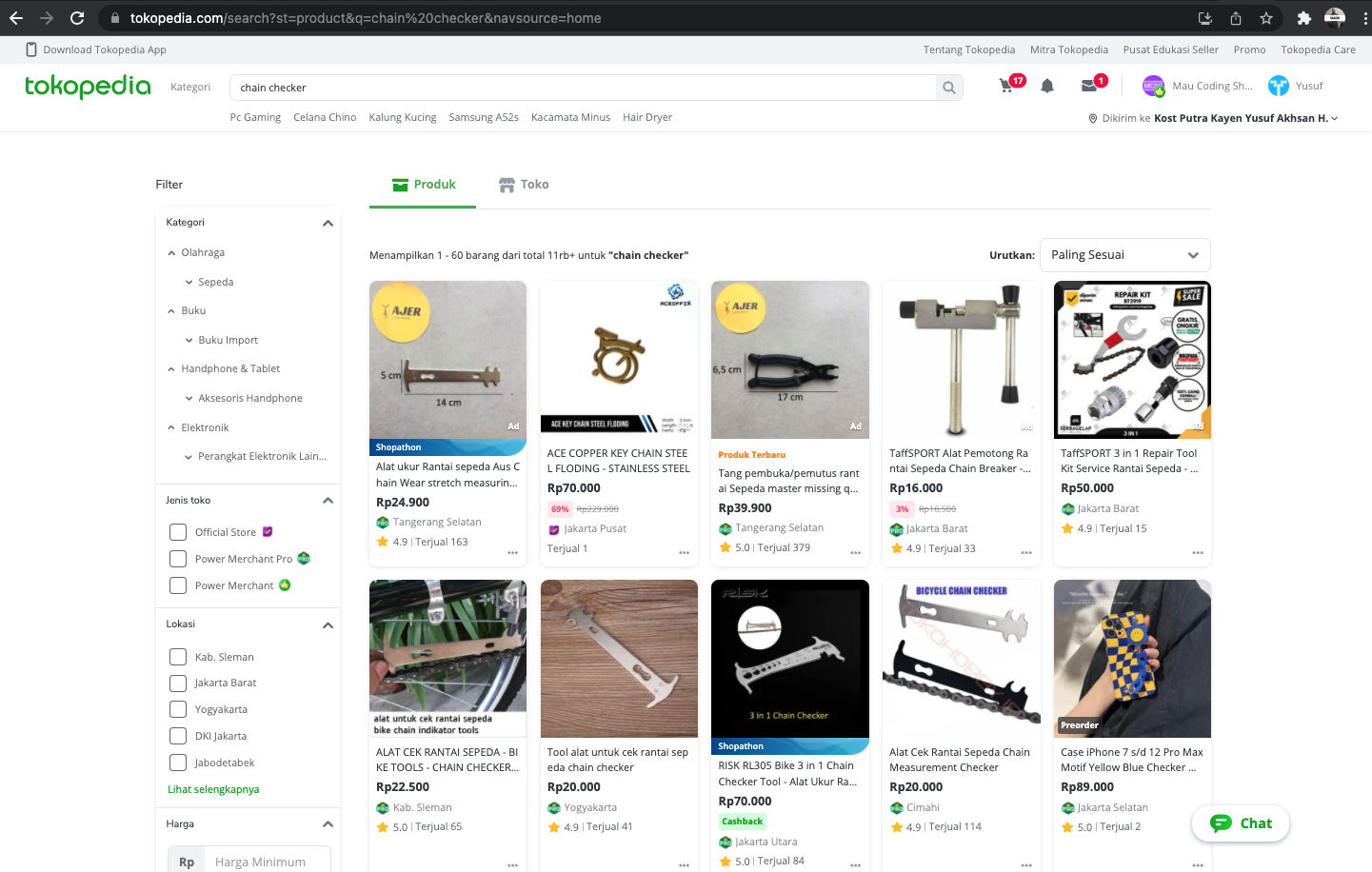
Task: Click the share icon in address bar
Action: point(1236,18)
